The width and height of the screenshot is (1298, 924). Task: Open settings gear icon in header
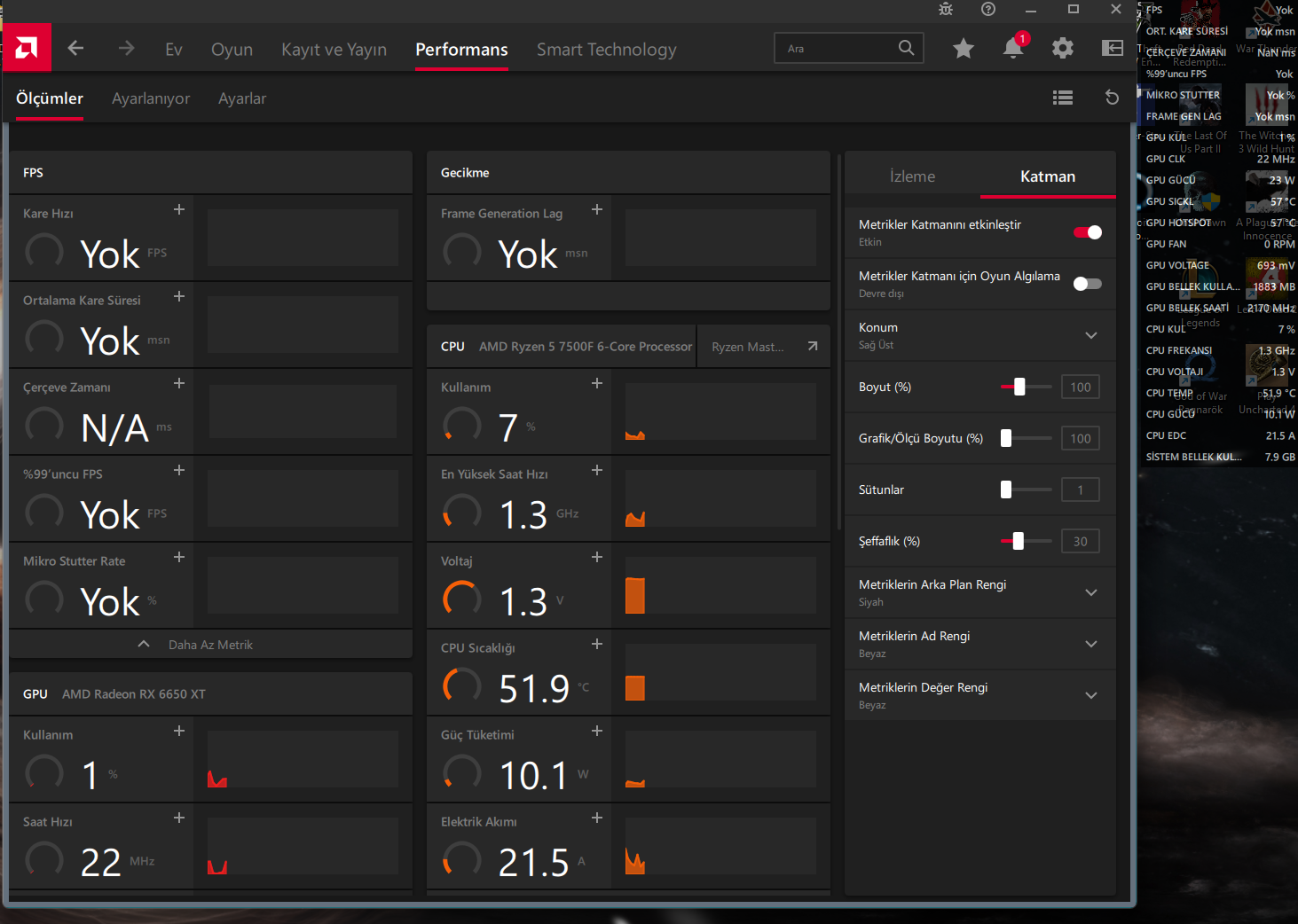click(1063, 48)
